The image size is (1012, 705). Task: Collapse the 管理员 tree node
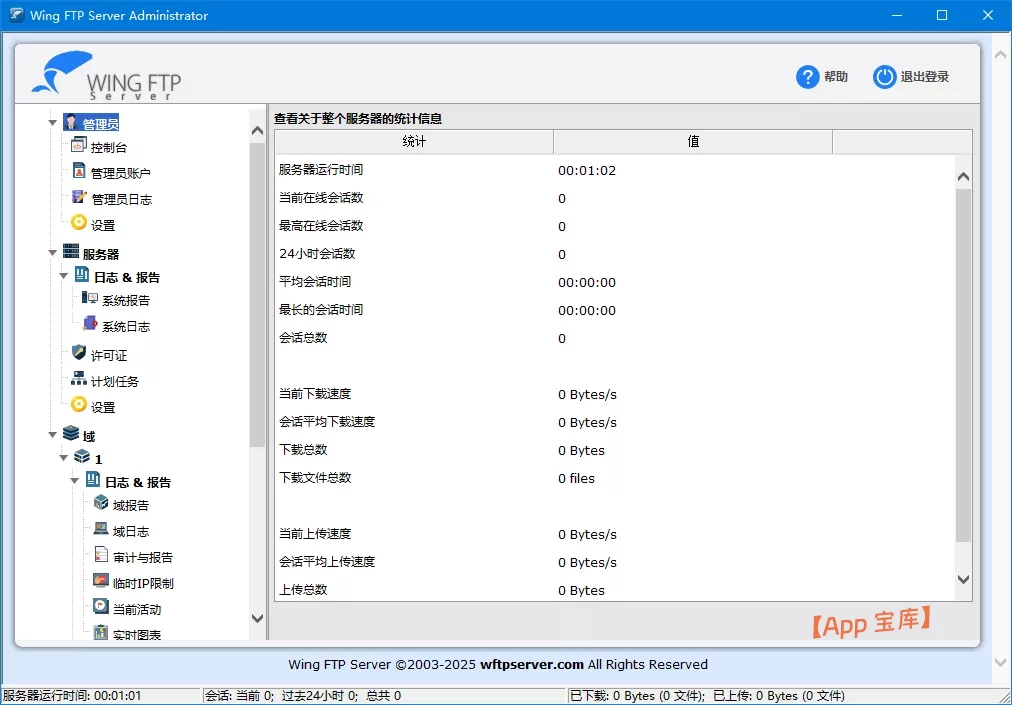pos(53,123)
